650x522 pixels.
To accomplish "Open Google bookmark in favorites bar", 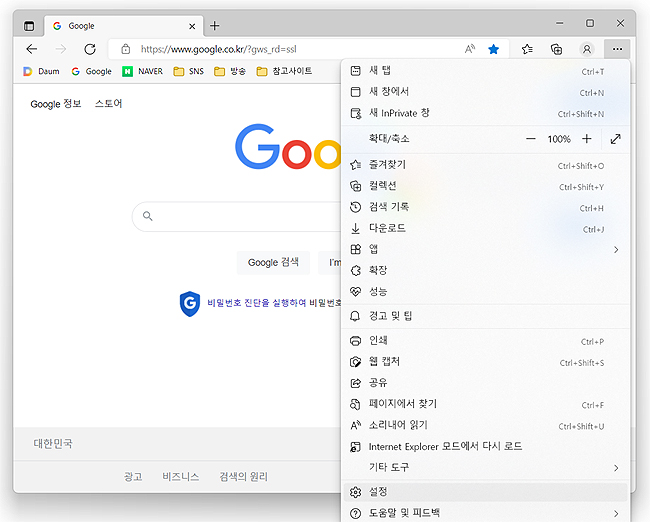I will pos(92,71).
